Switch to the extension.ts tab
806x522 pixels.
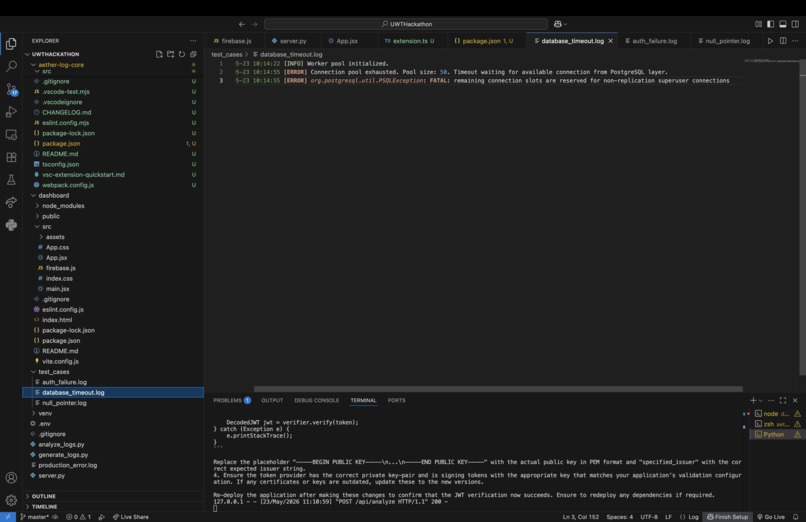point(409,41)
